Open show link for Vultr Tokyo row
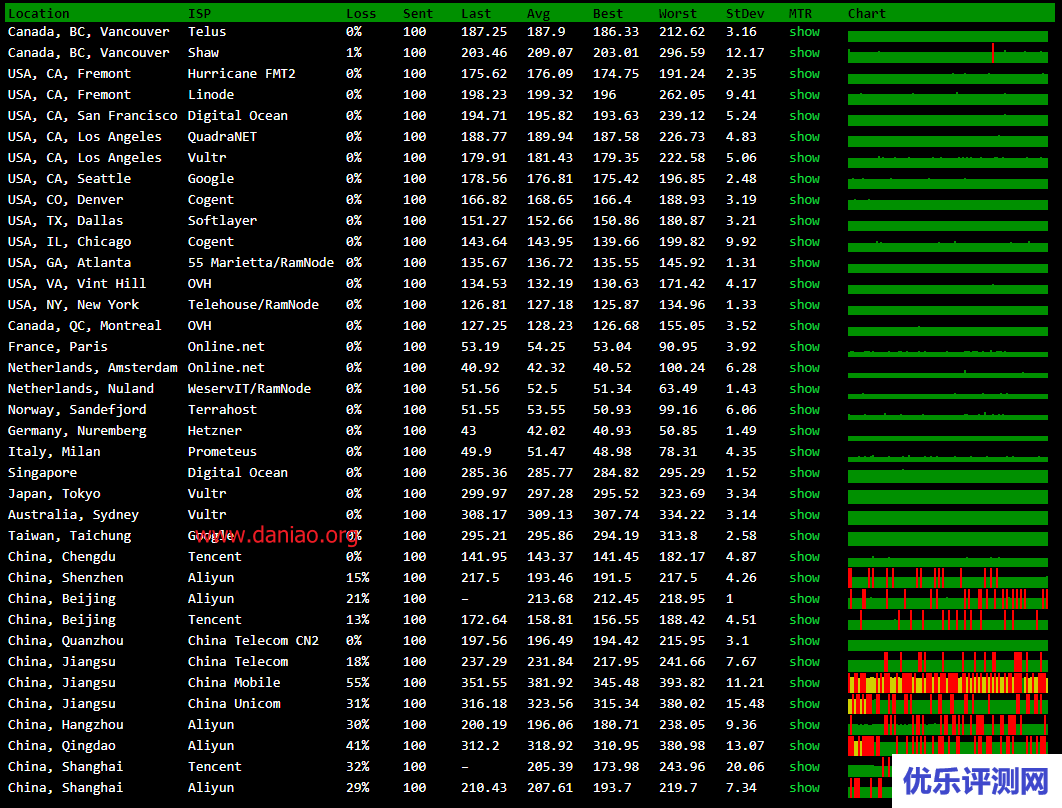Screen dimensions: 1062x808 804,494
